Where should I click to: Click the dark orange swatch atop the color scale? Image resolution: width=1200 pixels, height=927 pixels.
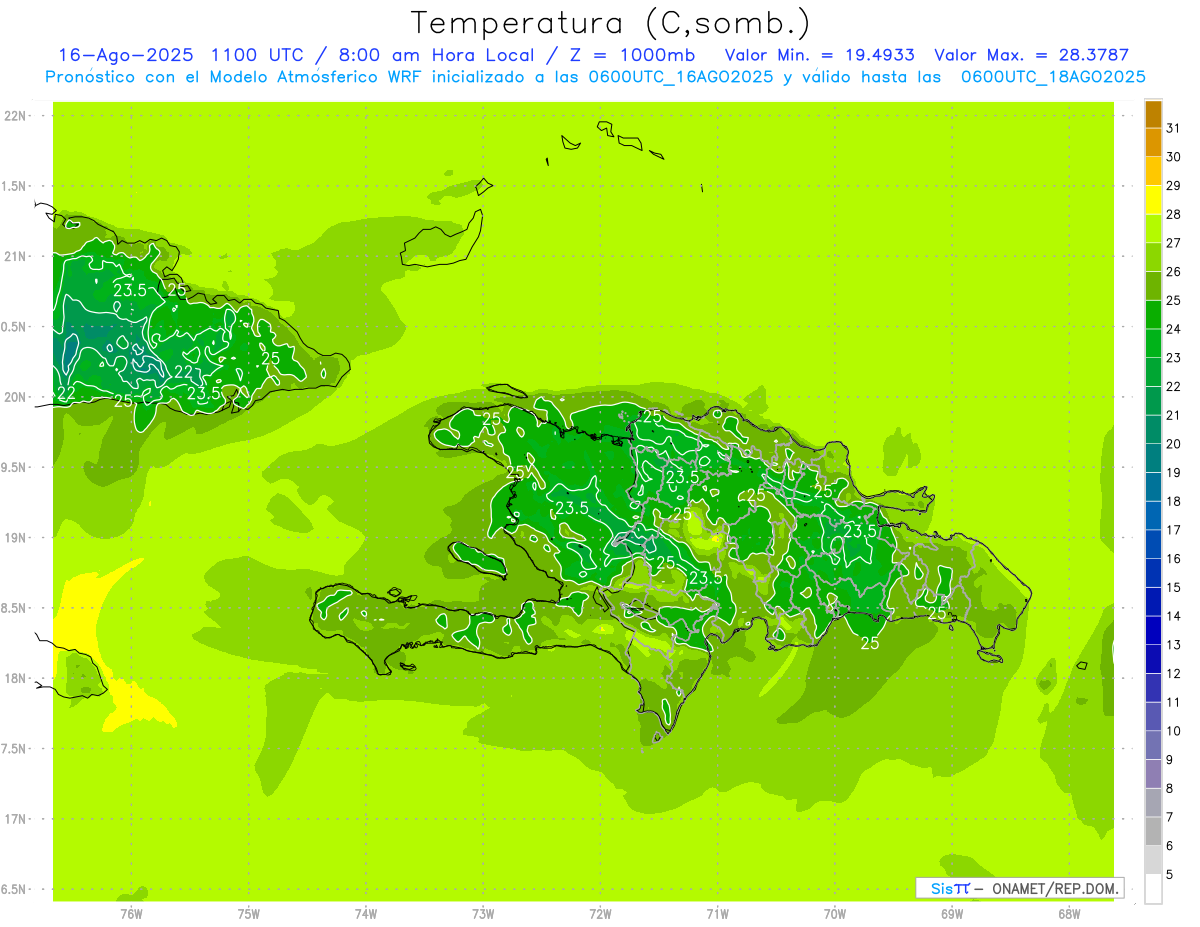click(x=1154, y=114)
